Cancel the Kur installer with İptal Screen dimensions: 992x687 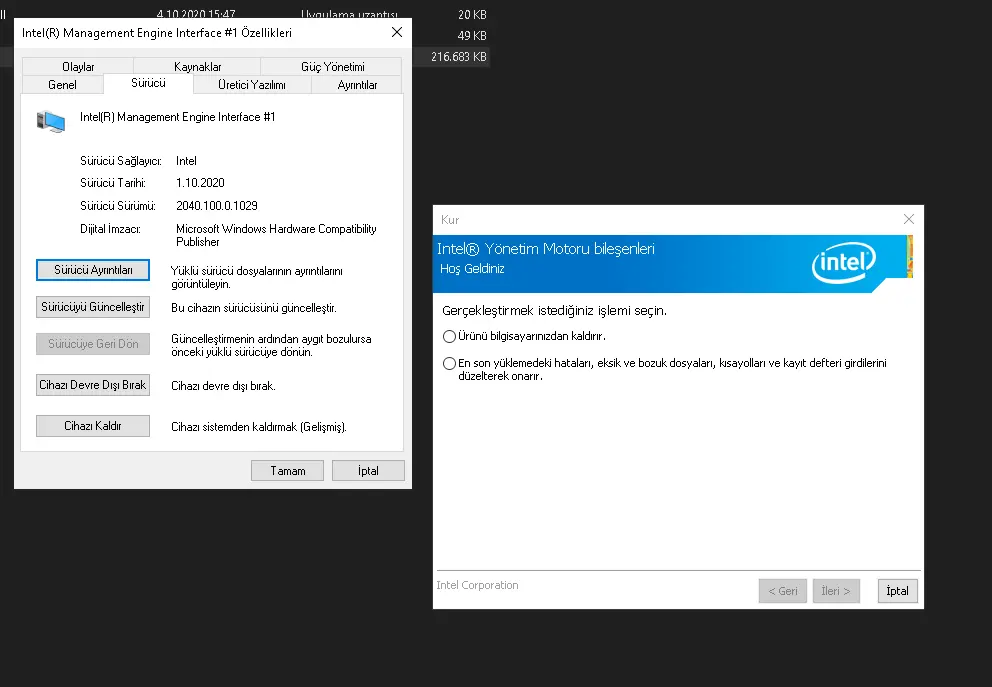click(897, 591)
